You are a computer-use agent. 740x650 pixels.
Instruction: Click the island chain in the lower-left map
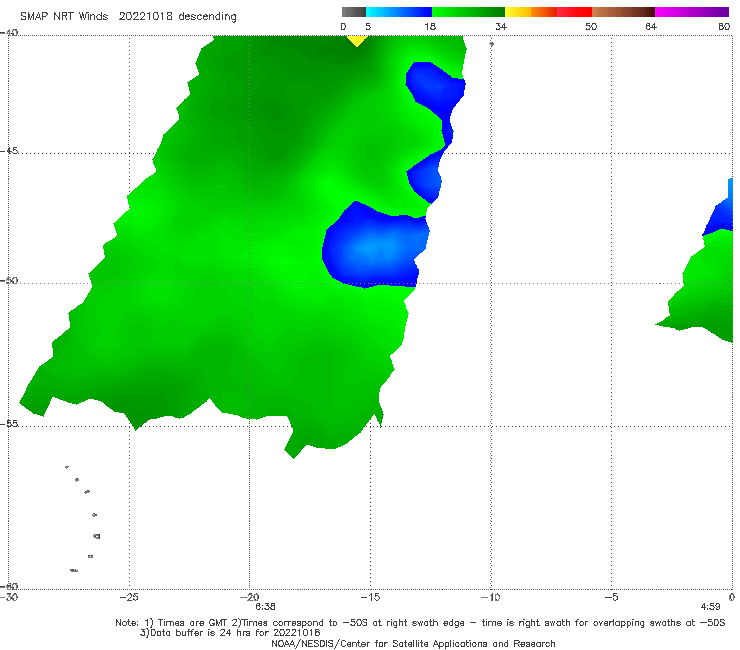84,518
